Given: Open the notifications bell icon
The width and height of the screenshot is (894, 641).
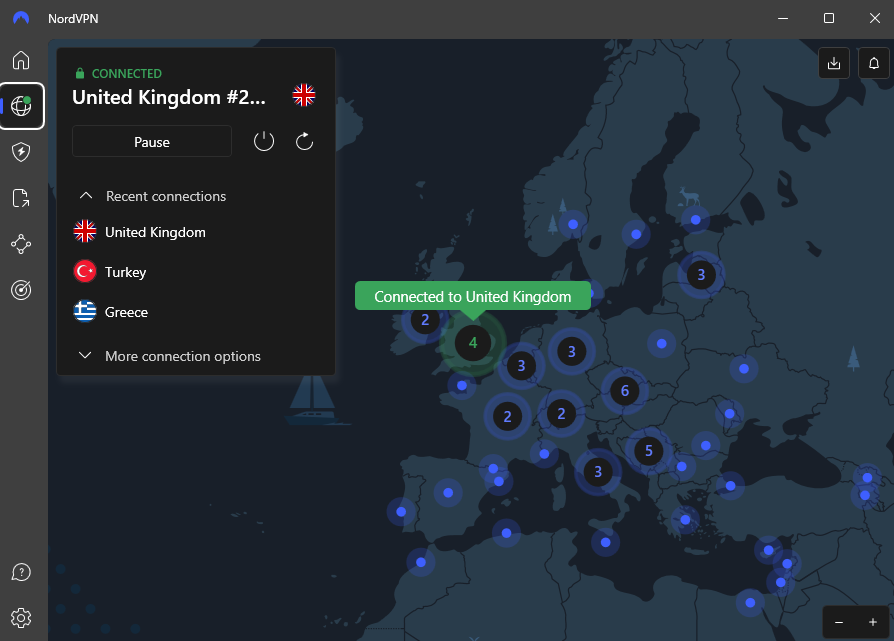Looking at the screenshot, I should click(x=873, y=63).
